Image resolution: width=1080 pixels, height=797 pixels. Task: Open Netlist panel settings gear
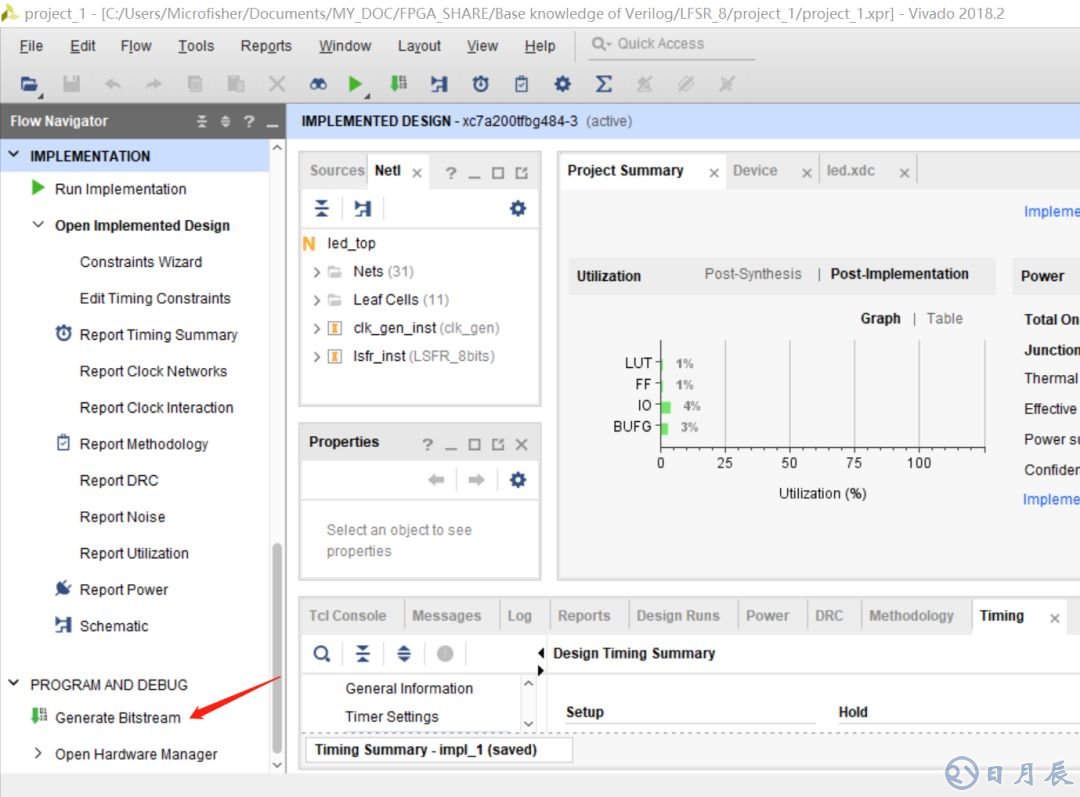pos(517,208)
